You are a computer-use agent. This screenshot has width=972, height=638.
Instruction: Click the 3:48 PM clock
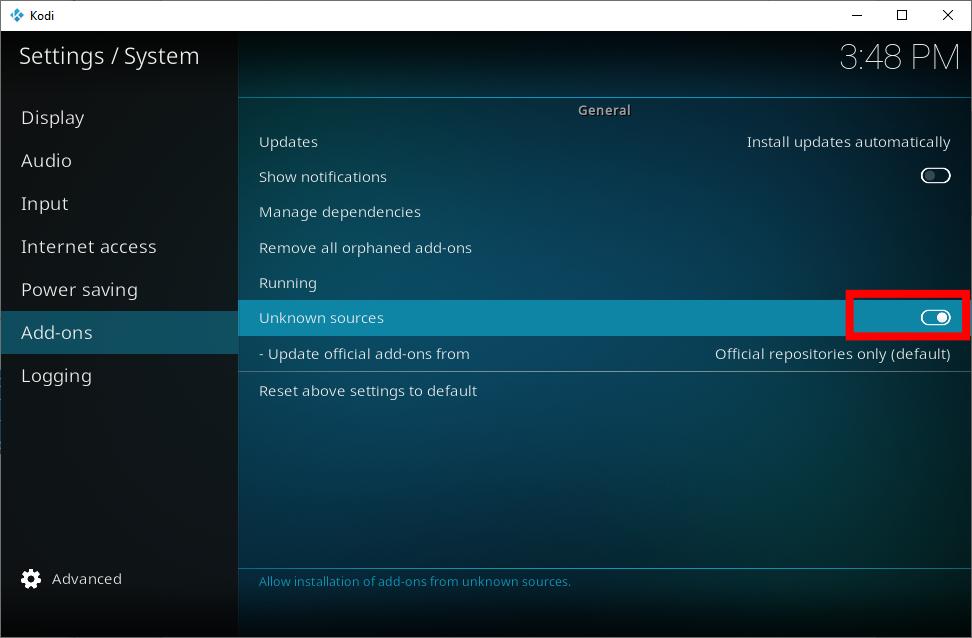click(899, 58)
